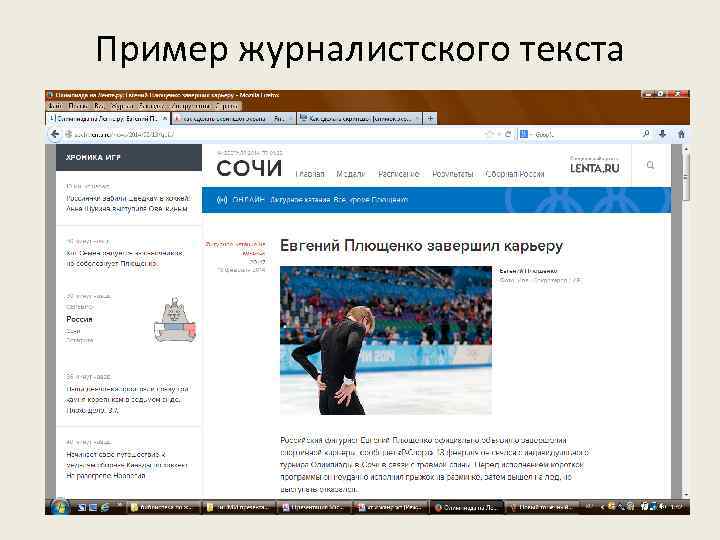Open the fourth sidebar news item
The image size is (720, 540).
point(127,399)
